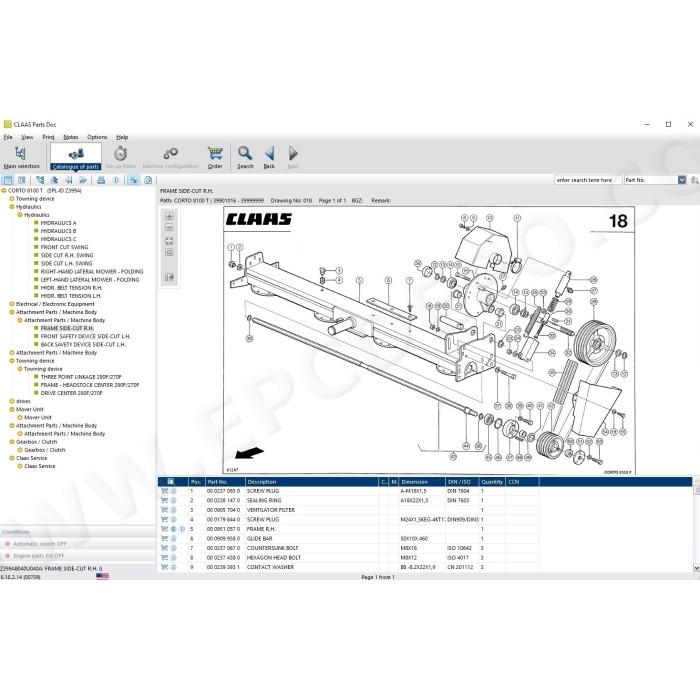Zoom in on the drawing with plus button

(169, 216)
